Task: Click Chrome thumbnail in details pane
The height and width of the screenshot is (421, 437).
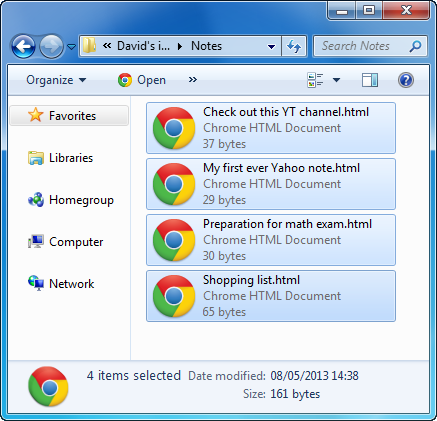Action: tap(49, 387)
